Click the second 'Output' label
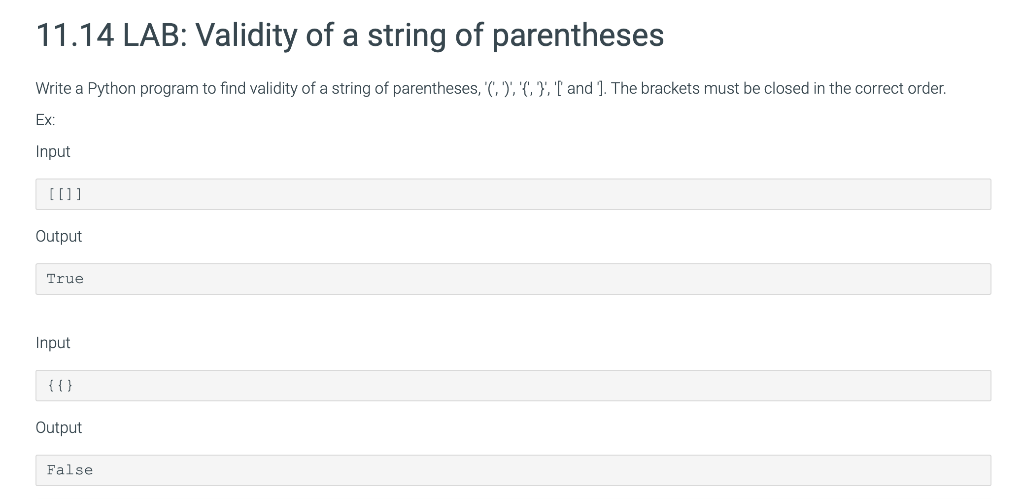 (x=59, y=427)
